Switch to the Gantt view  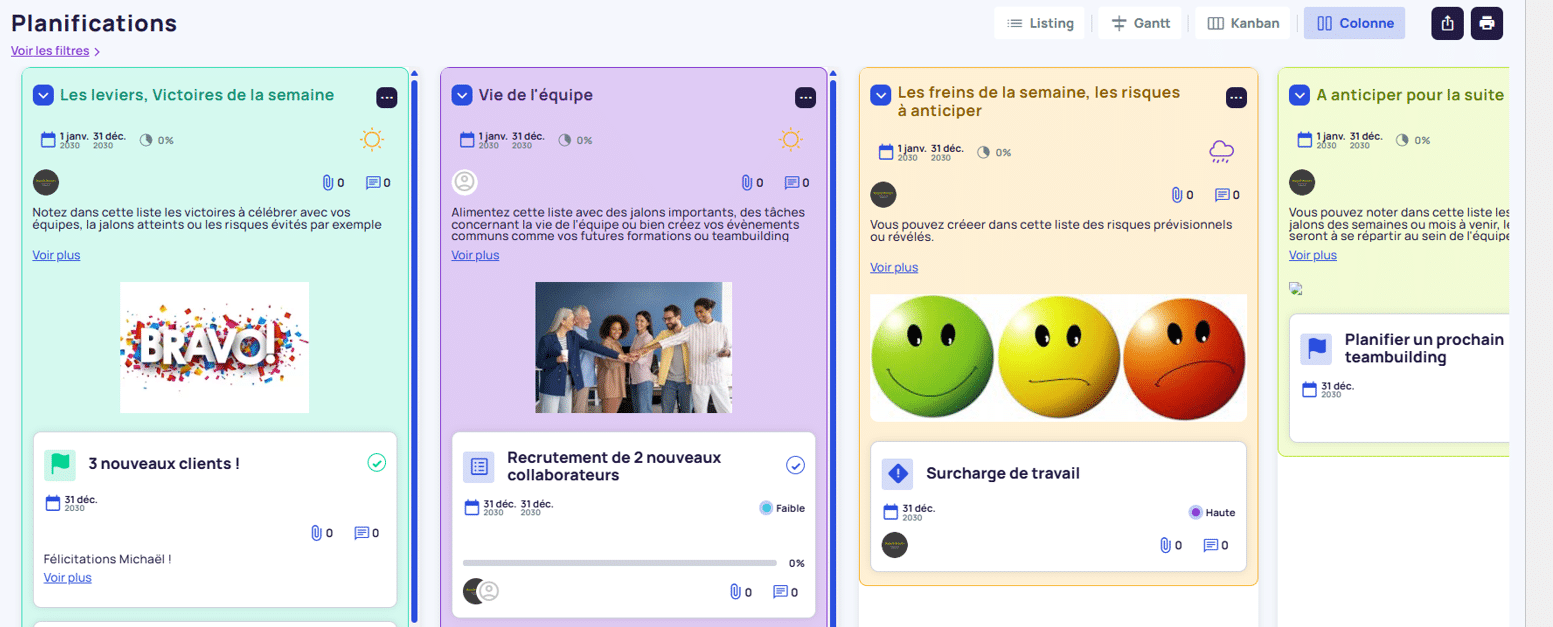1140,23
